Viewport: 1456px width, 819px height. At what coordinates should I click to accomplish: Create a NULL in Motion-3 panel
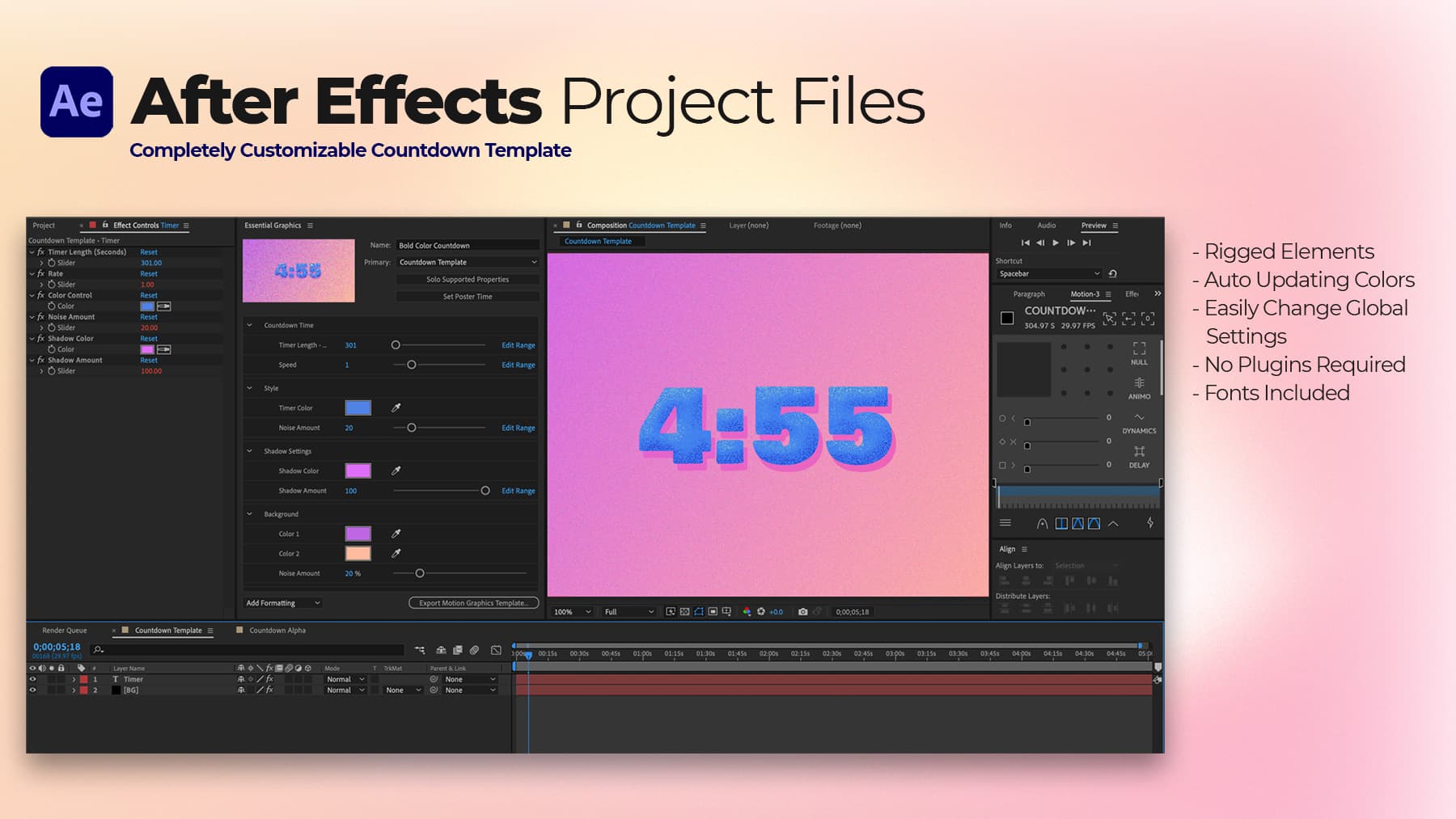click(x=1139, y=353)
